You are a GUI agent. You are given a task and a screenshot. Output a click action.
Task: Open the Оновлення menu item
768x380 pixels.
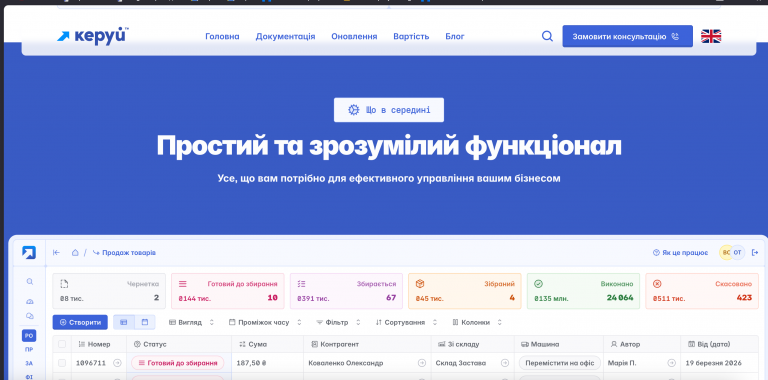[x=354, y=36]
